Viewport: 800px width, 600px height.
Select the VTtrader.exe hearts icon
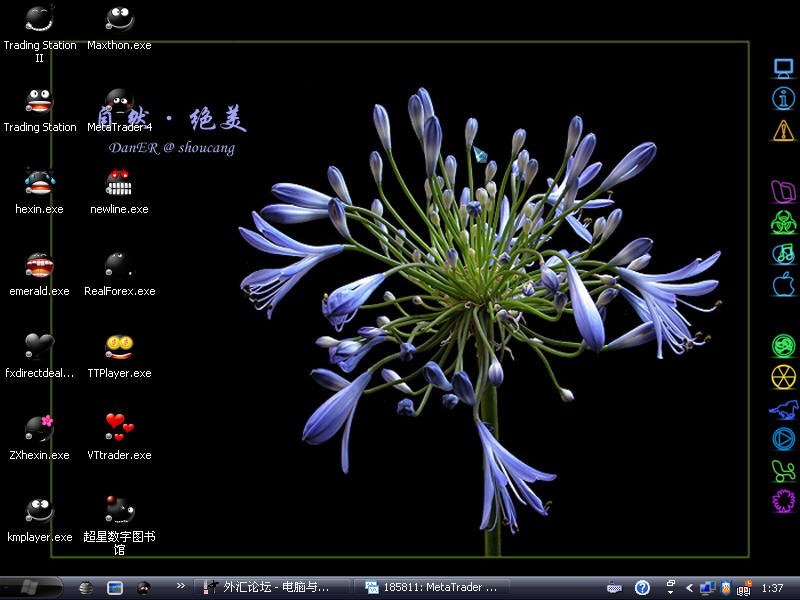pyautogui.click(x=119, y=430)
